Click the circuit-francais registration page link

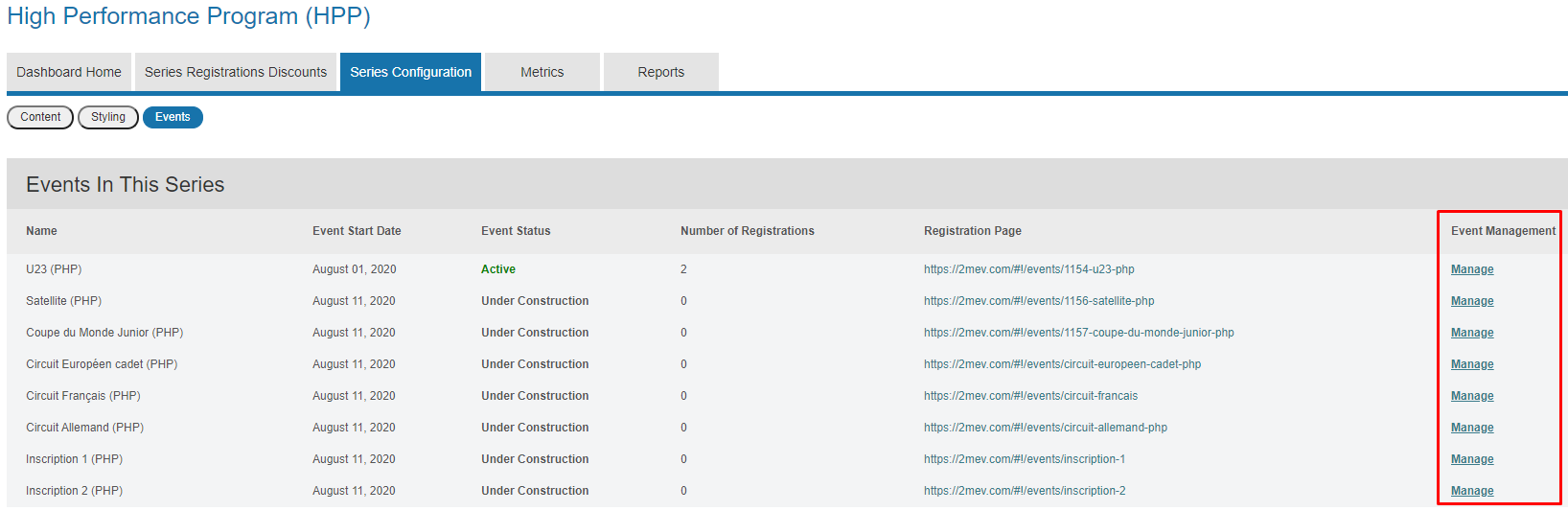pyautogui.click(x=1030, y=396)
